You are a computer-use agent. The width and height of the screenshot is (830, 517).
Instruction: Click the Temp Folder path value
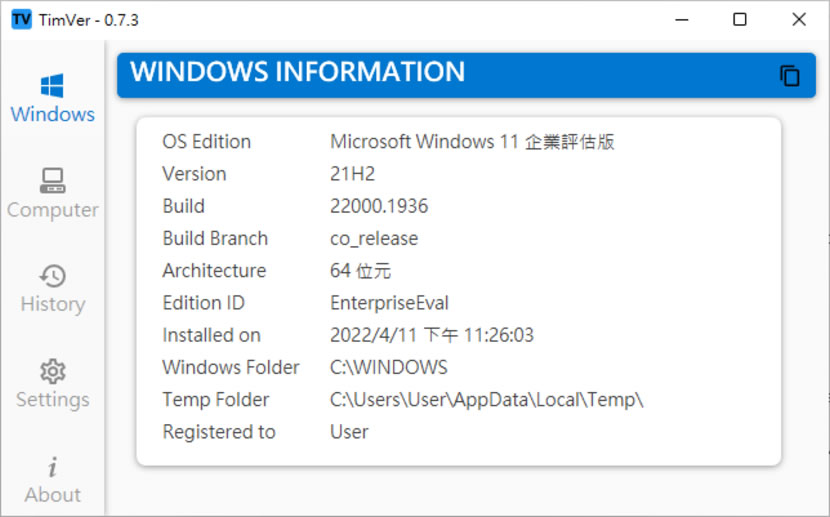tap(486, 400)
